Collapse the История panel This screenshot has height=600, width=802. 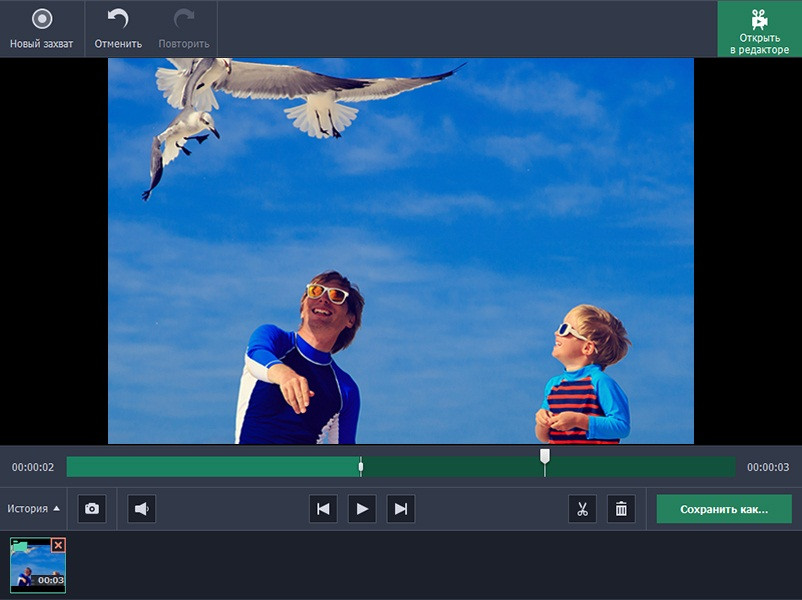(x=33, y=509)
